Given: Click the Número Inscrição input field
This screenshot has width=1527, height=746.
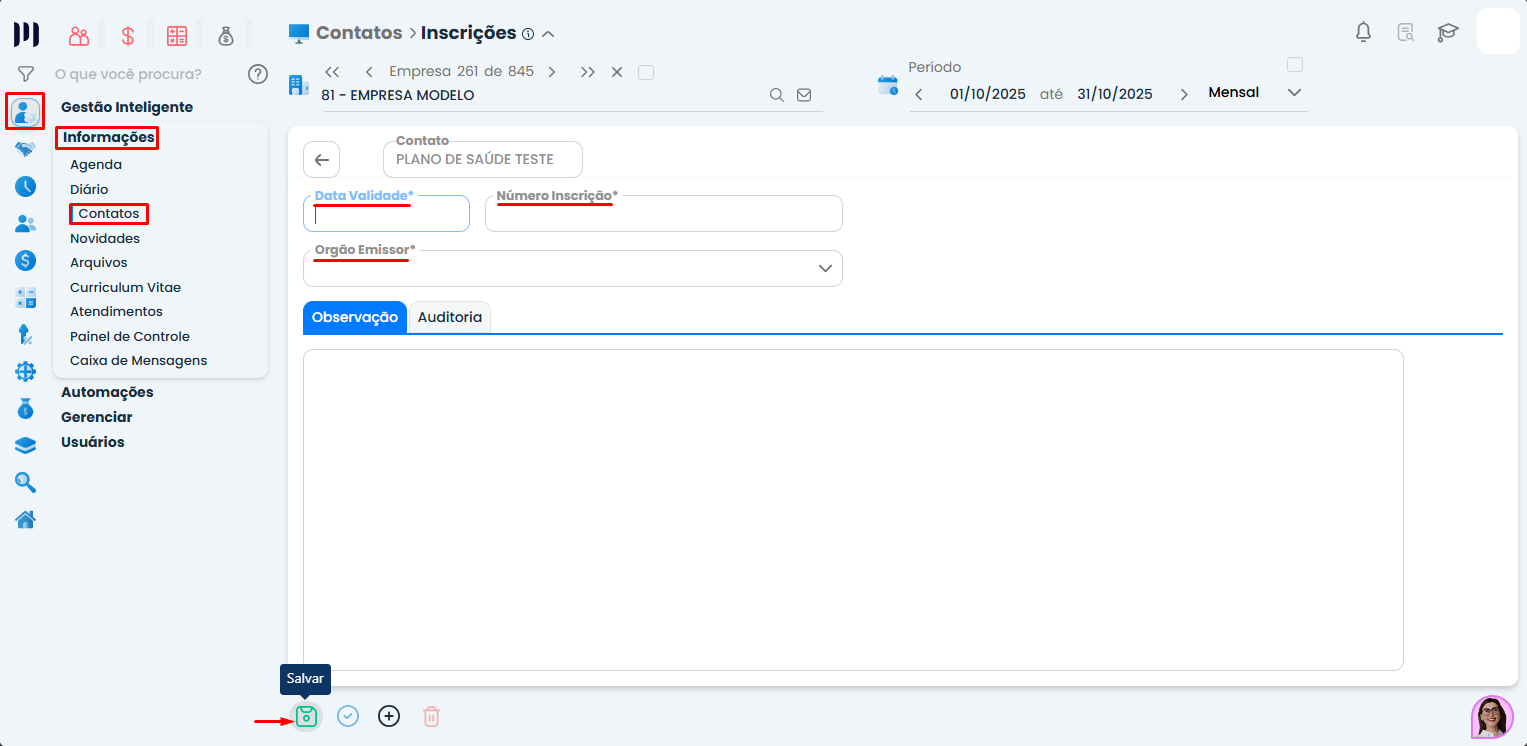Looking at the screenshot, I should pos(663,216).
